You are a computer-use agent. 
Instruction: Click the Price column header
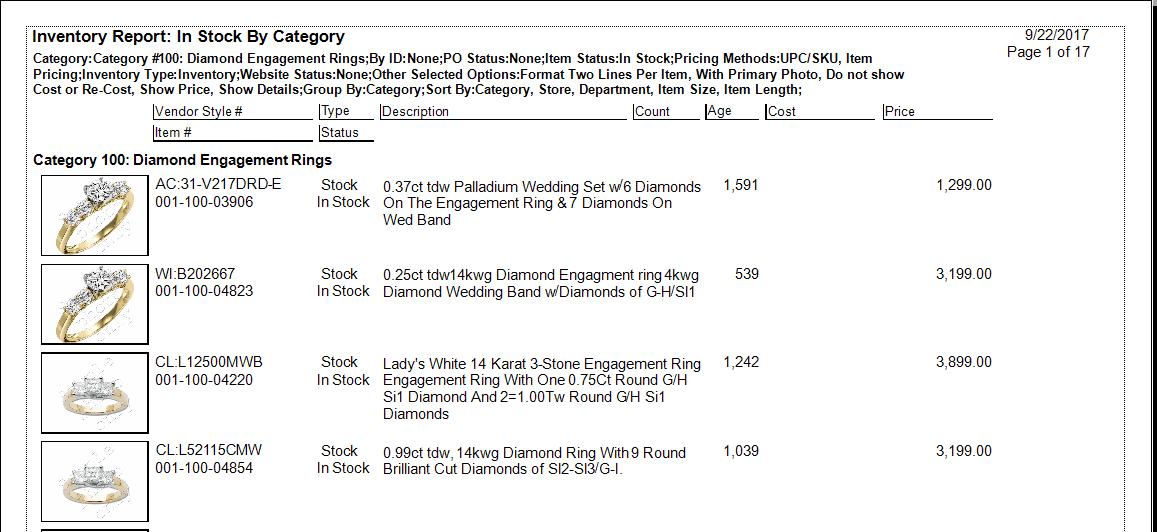(x=900, y=112)
